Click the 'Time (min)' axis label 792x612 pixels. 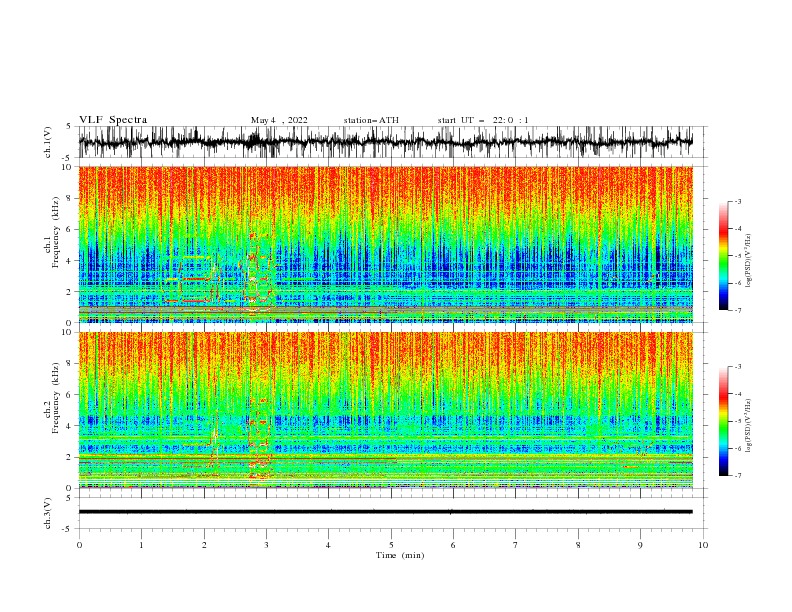coord(400,555)
